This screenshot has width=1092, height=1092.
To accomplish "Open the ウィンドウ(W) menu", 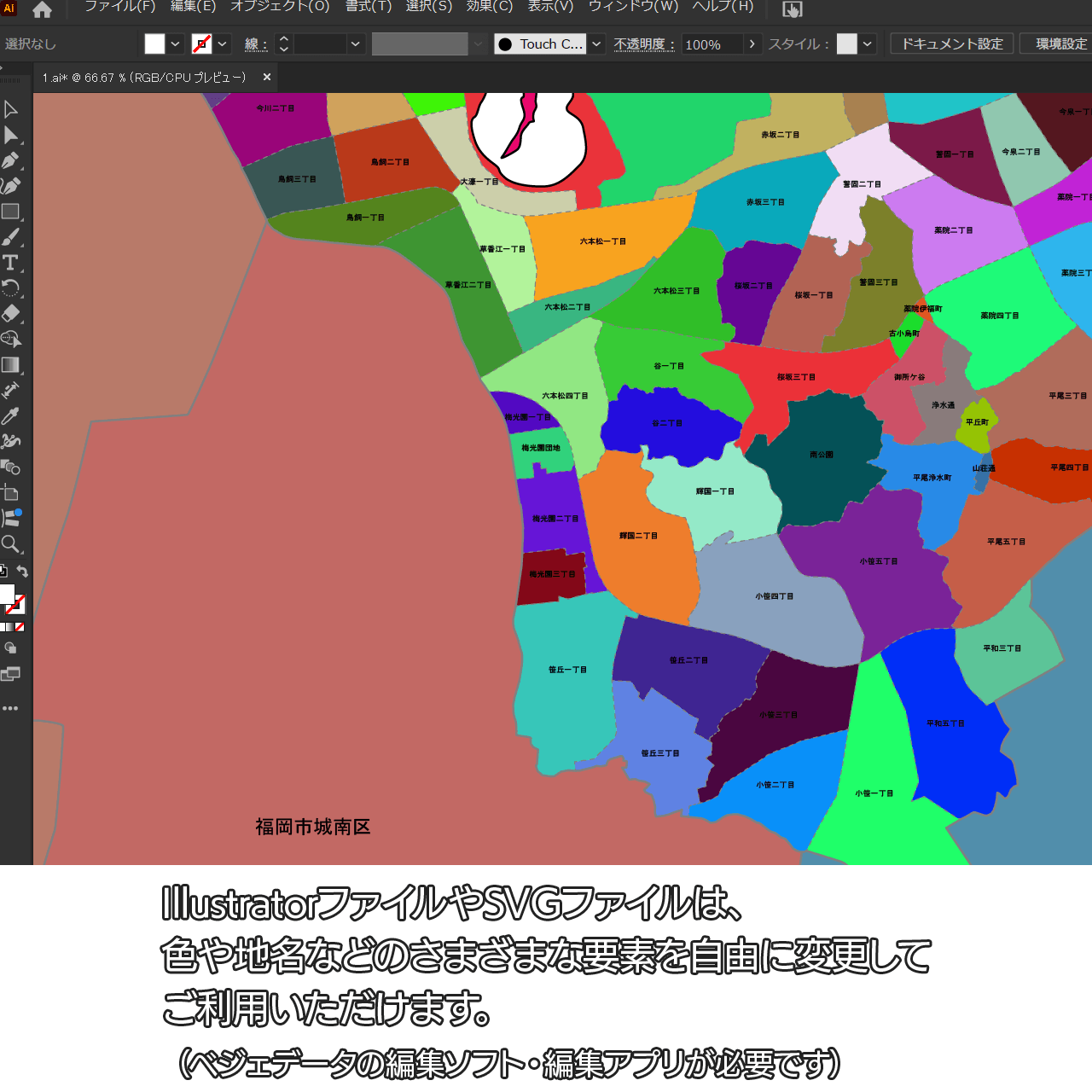I will coord(633,7).
